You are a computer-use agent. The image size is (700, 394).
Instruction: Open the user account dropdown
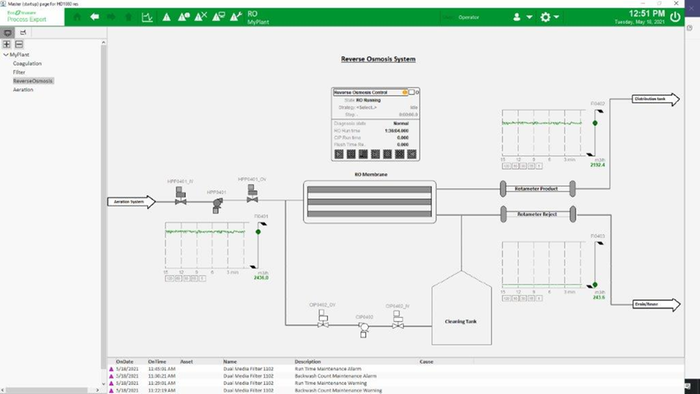[522, 17]
